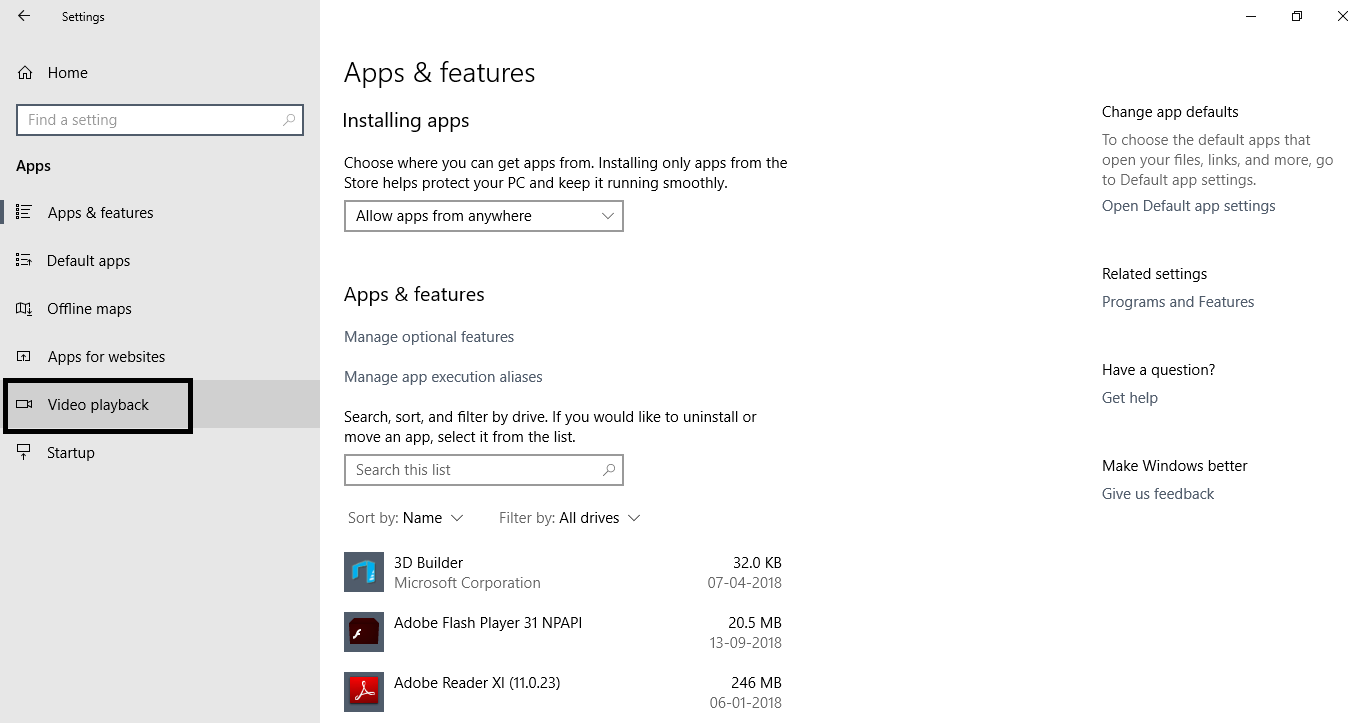
Task: Open the Sort by Name dropdown
Action: pyautogui.click(x=406, y=518)
